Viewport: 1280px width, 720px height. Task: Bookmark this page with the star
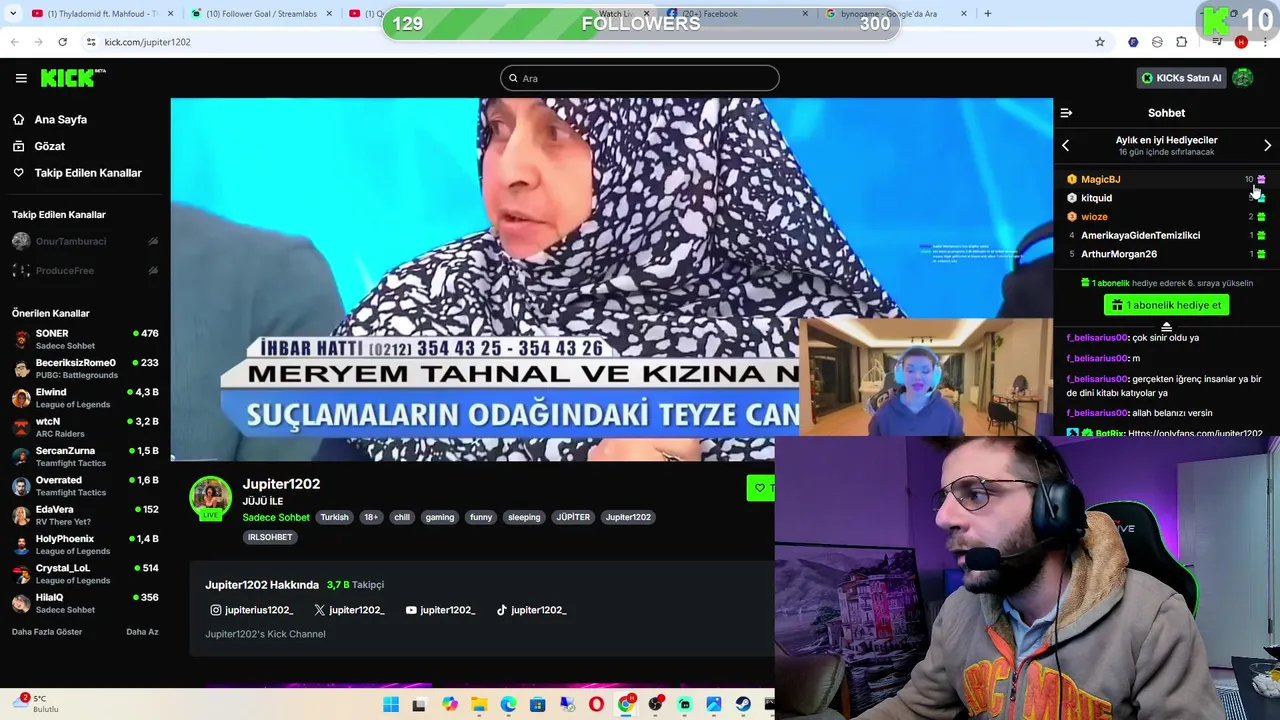pyautogui.click(x=1100, y=42)
